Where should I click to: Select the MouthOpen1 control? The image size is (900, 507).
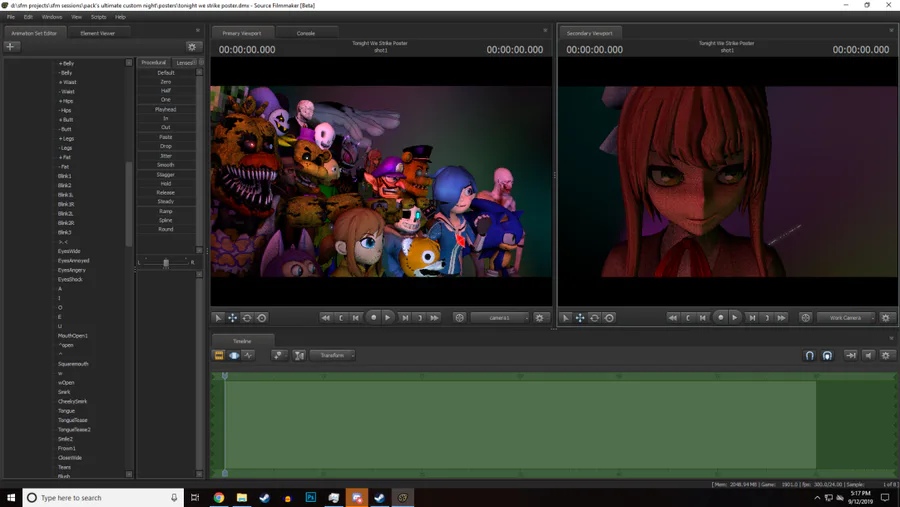pos(73,335)
